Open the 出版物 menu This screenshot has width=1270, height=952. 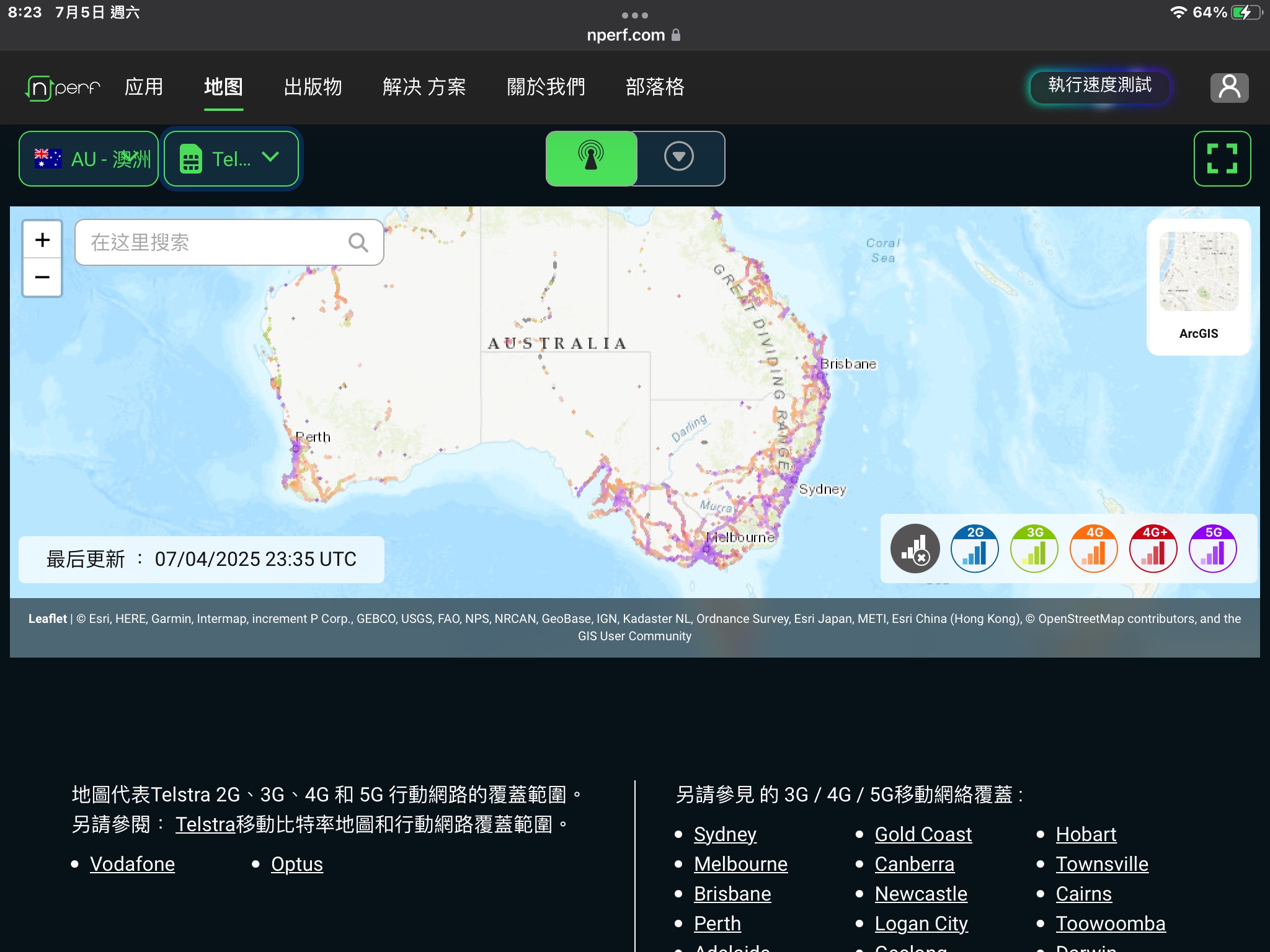(313, 87)
